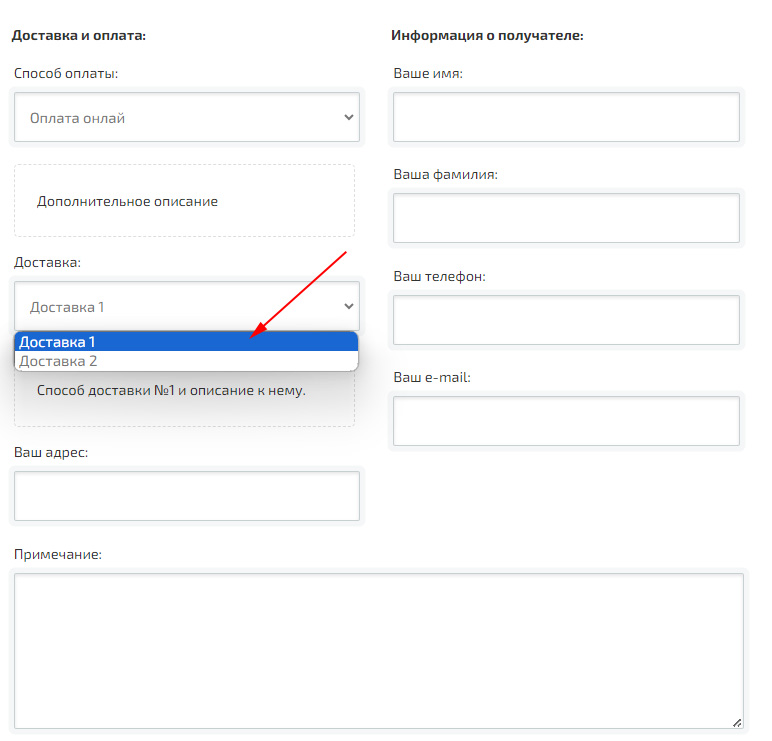Click the "Информация о получателе:" heading
Screen dimensions: 772x741
tap(487, 36)
